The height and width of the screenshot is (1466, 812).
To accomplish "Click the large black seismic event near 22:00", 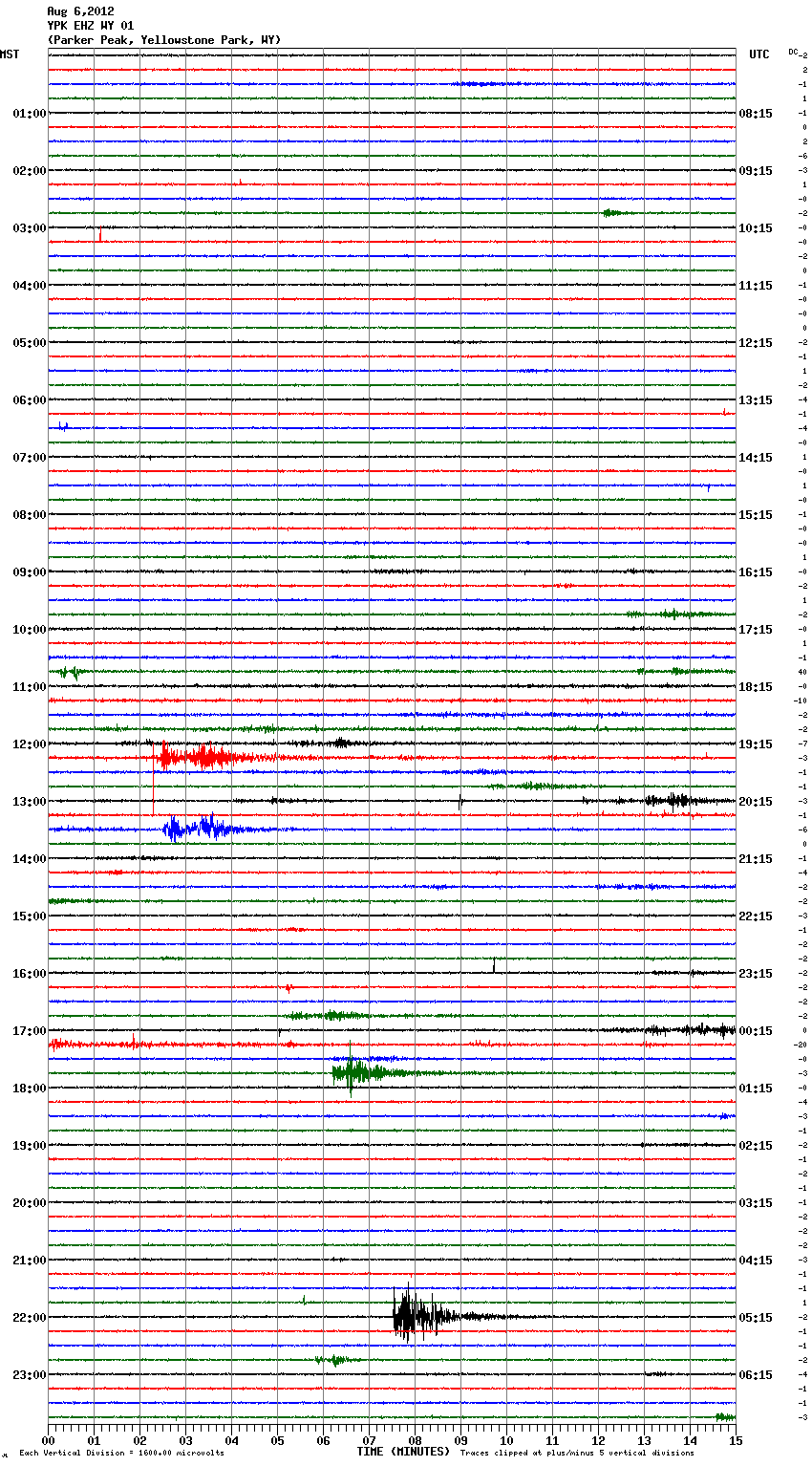I will [x=415, y=1316].
